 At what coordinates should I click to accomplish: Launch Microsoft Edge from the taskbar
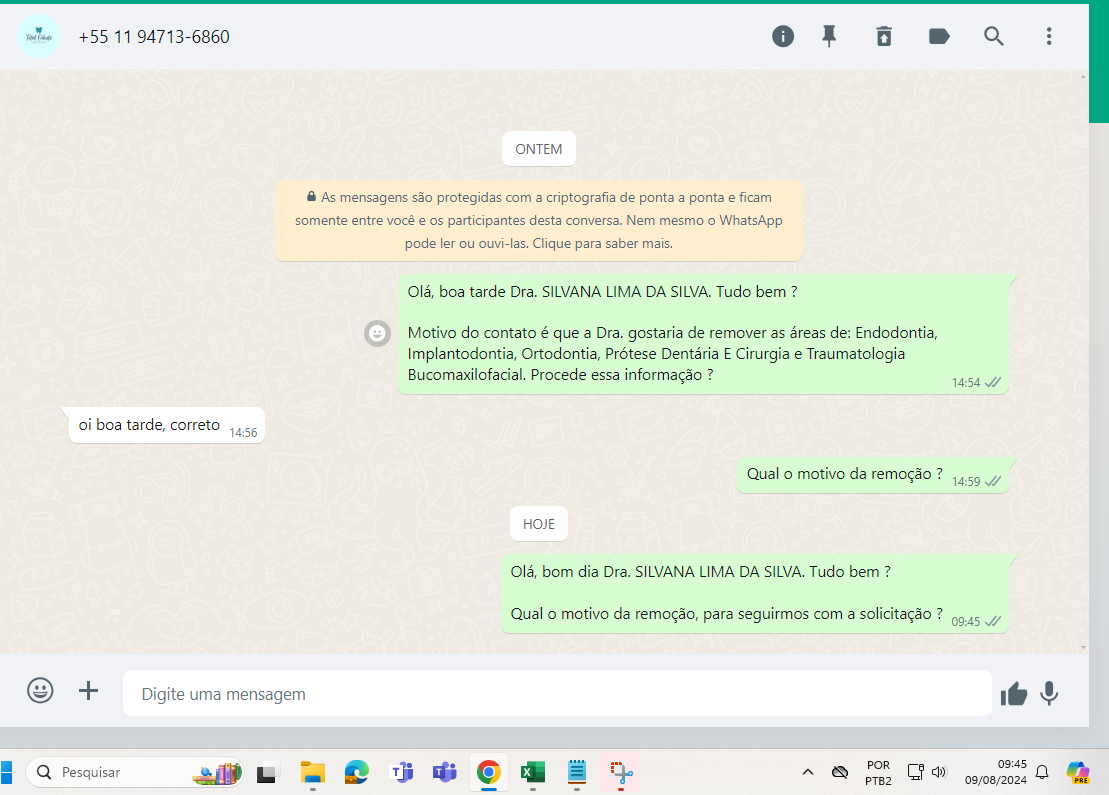356,772
